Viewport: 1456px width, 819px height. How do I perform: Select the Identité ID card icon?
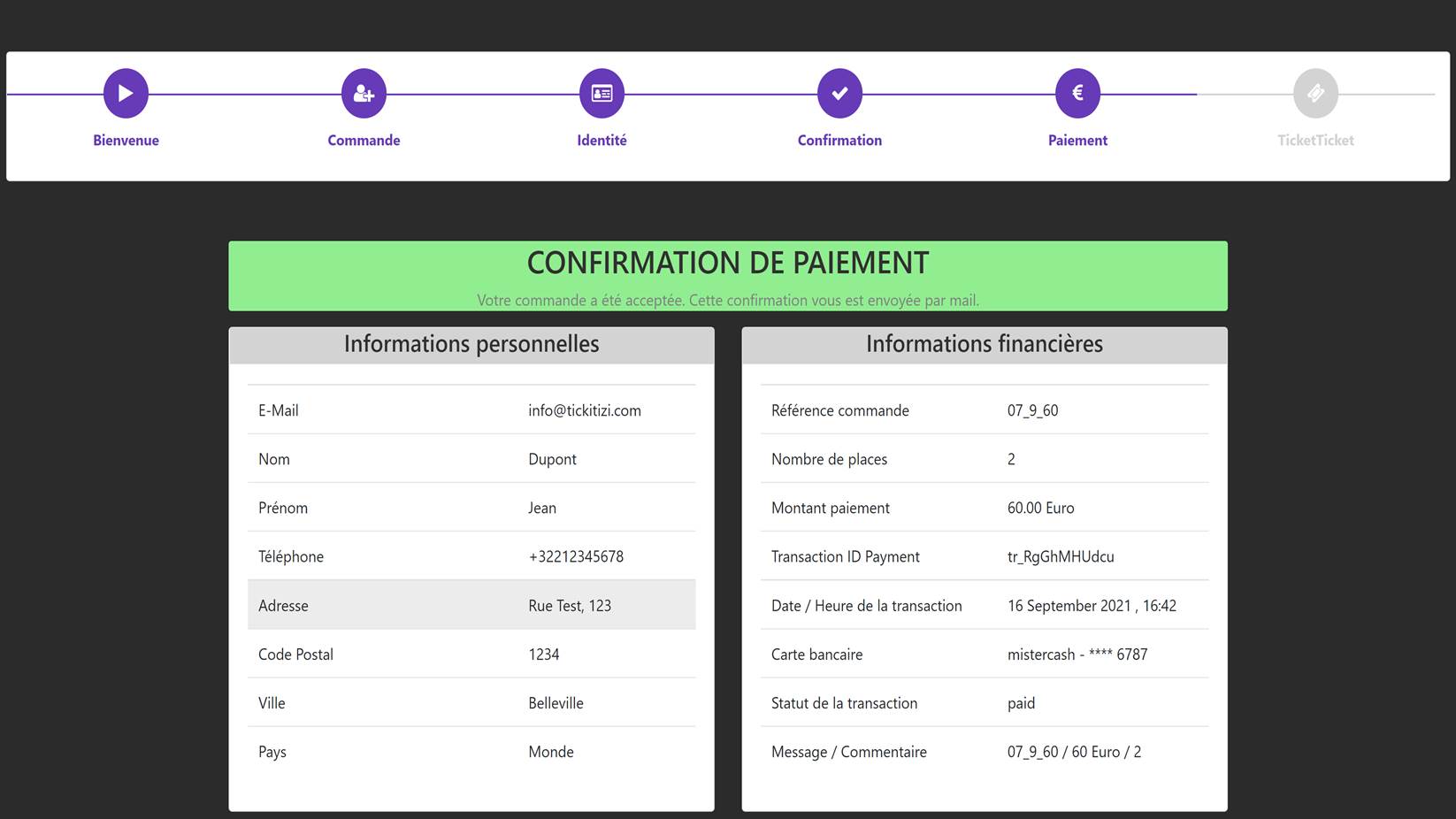coord(602,93)
